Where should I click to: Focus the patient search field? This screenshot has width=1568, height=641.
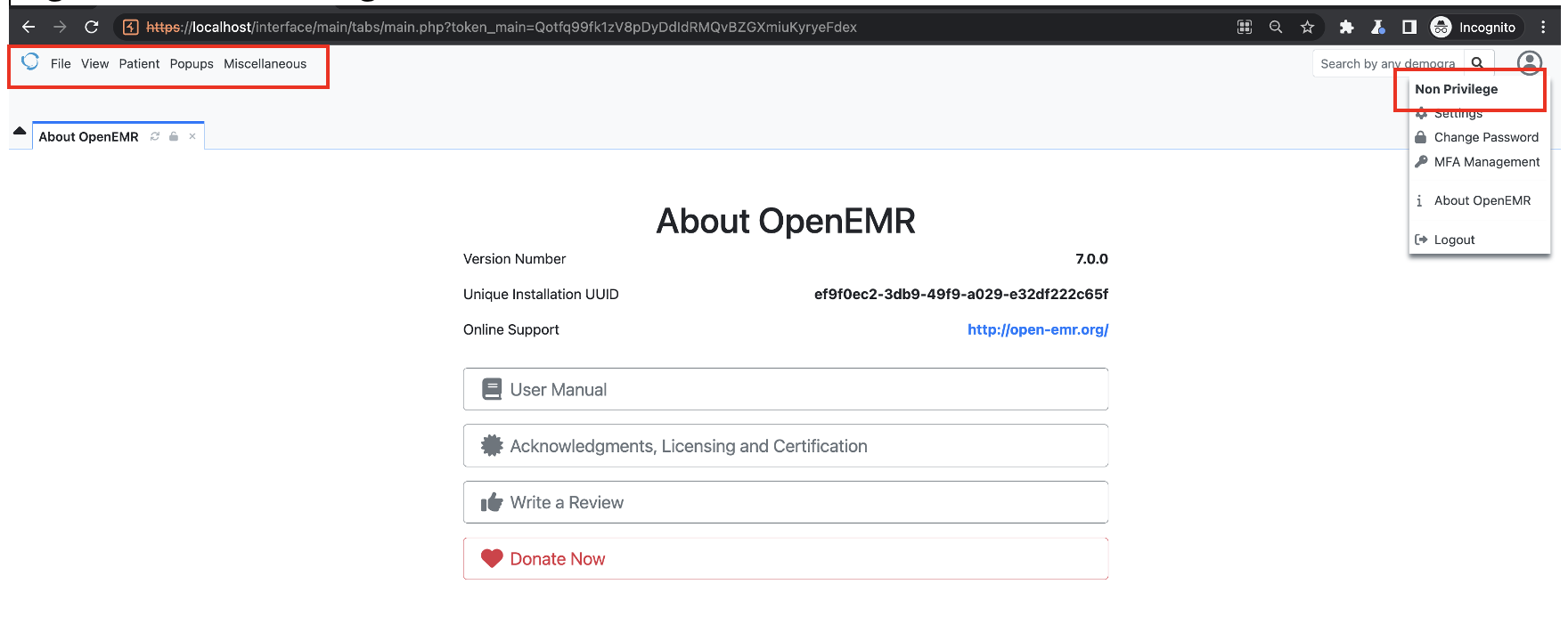click(x=1388, y=63)
